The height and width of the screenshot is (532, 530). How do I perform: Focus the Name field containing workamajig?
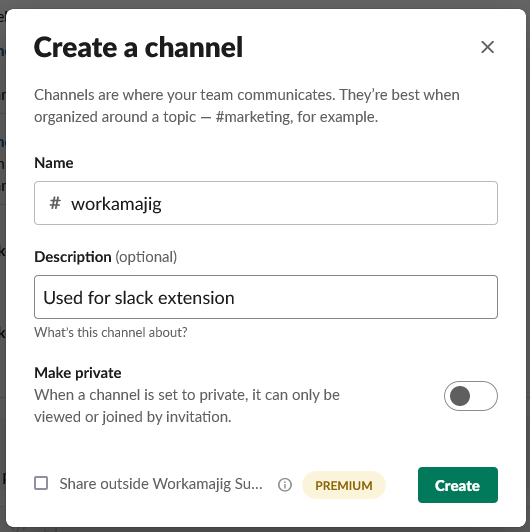click(266, 203)
